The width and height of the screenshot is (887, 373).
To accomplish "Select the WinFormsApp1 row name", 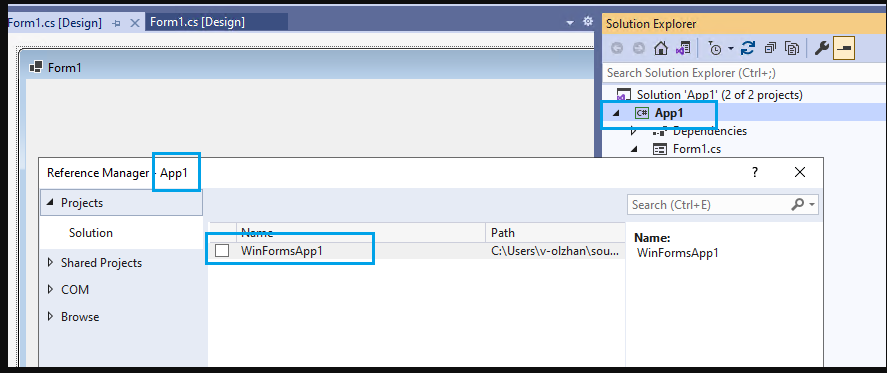I will click(x=282, y=251).
